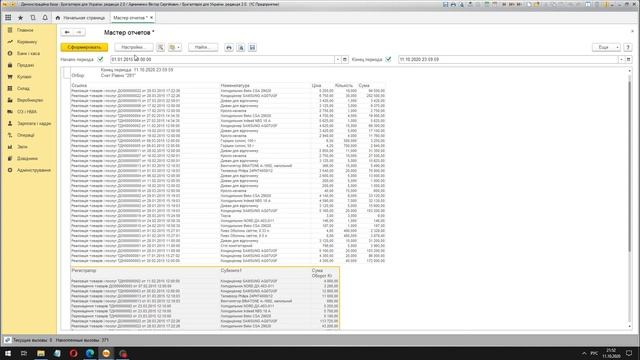Open Favorites star icon

tap(20, 18)
